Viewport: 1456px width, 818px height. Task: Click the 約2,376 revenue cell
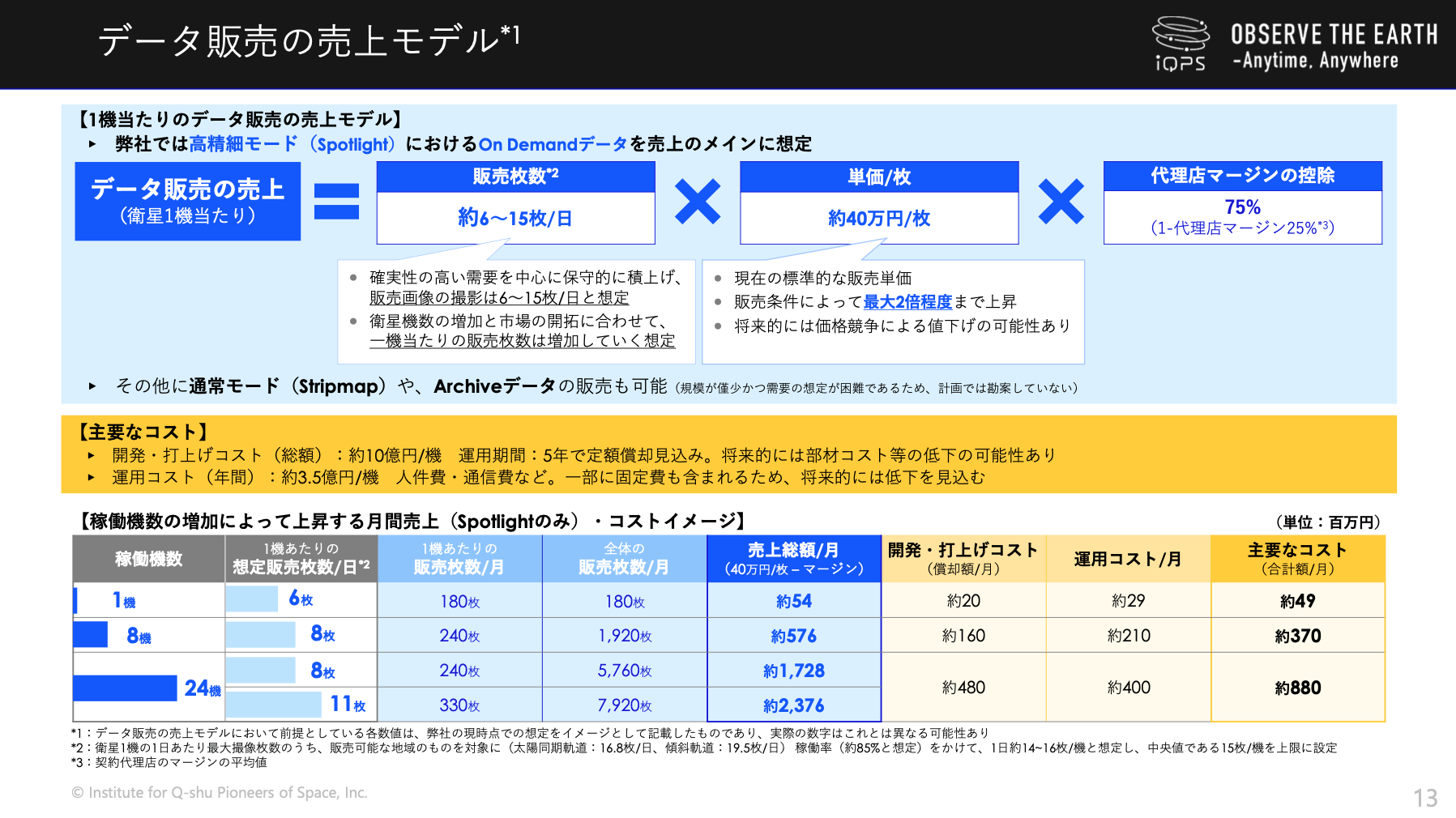click(x=794, y=705)
